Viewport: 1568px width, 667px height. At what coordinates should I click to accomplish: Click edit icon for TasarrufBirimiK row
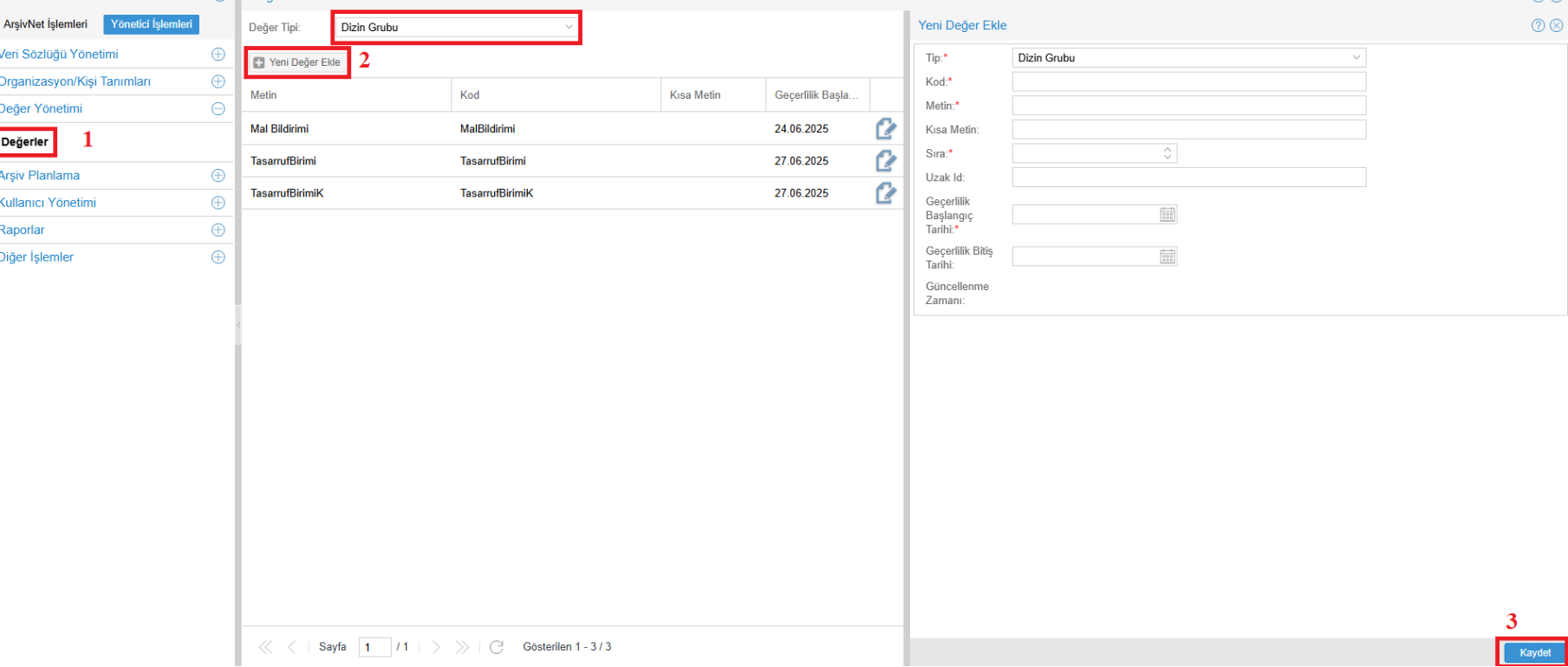coord(885,193)
